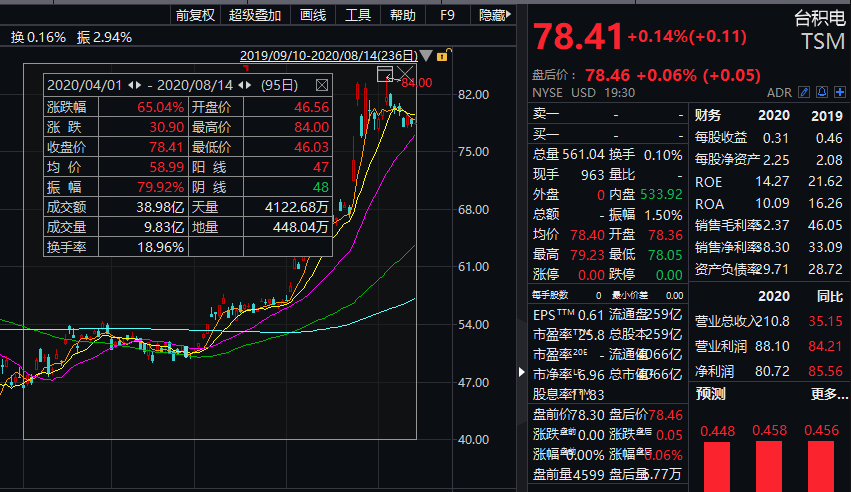Click the 开盘 78.36 value

coord(665,235)
